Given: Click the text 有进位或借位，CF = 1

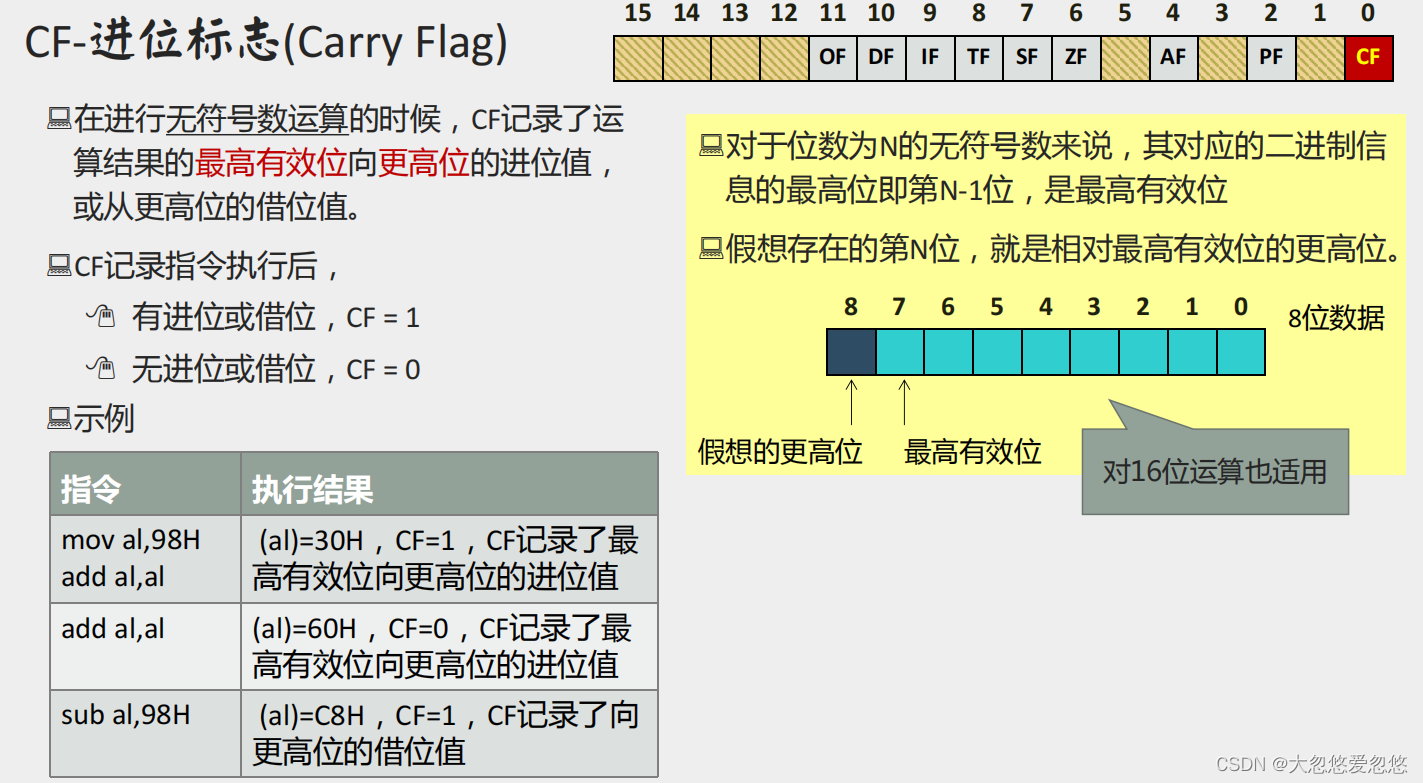Looking at the screenshot, I should click(x=276, y=318).
